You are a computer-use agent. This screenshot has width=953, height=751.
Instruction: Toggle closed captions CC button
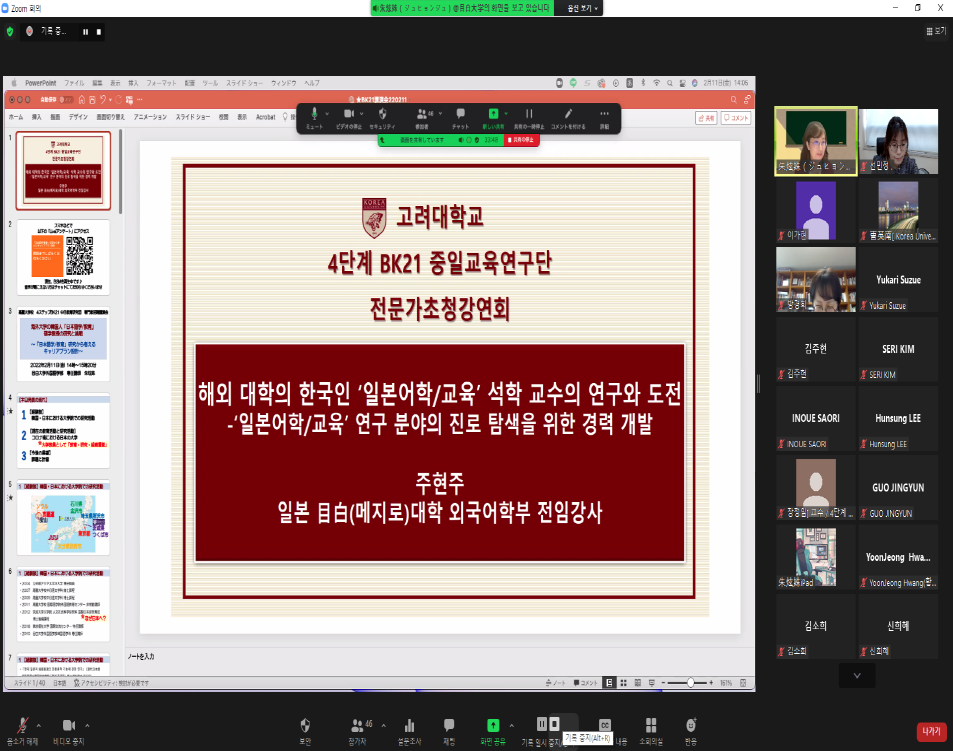(x=604, y=724)
